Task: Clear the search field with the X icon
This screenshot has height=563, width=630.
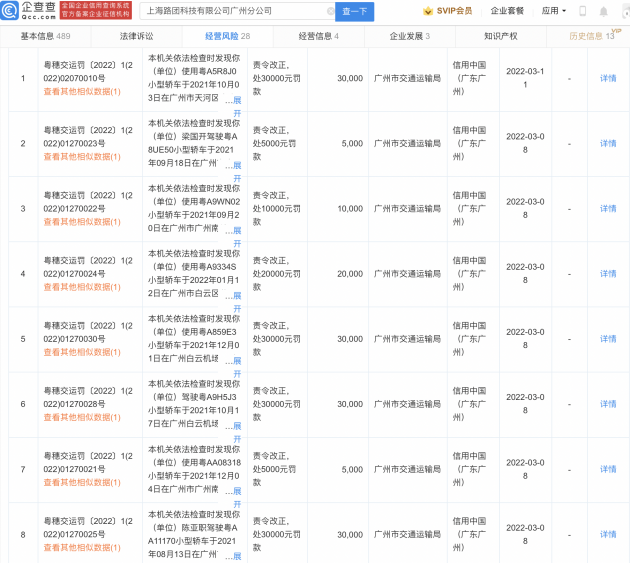Action: tap(331, 11)
